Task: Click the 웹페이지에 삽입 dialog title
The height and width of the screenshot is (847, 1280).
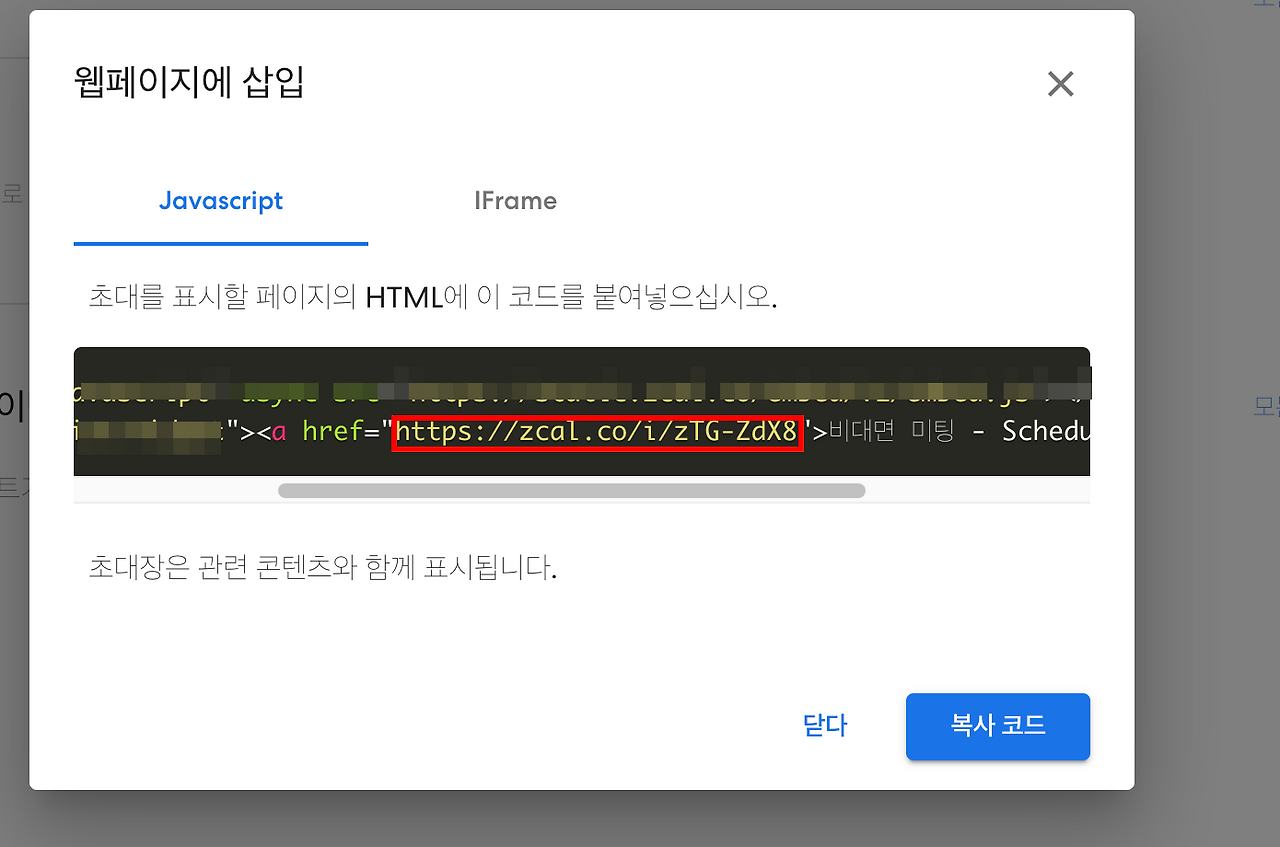Action: point(189,82)
